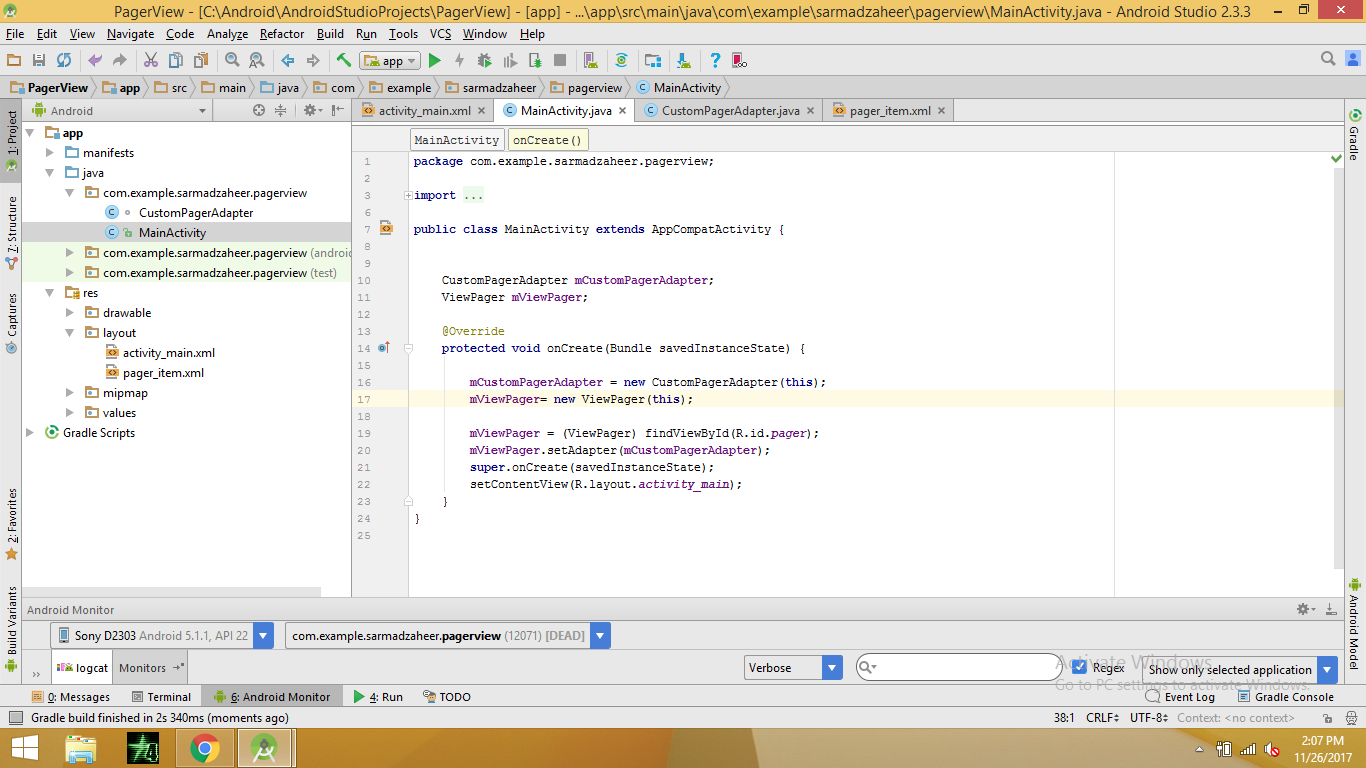Viewport: 1366px width, 768px height.
Task: Open the pagerview process dropdown
Action: coord(447,635)
